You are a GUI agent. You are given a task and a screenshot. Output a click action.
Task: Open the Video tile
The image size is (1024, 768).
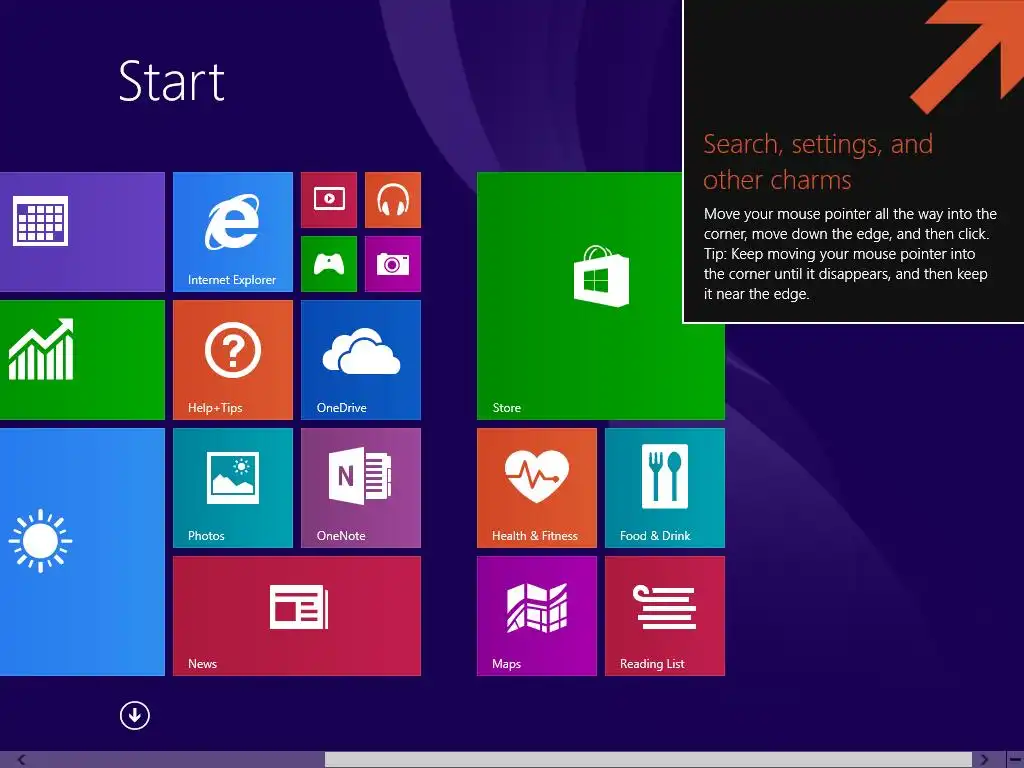(x=329, y=200)
